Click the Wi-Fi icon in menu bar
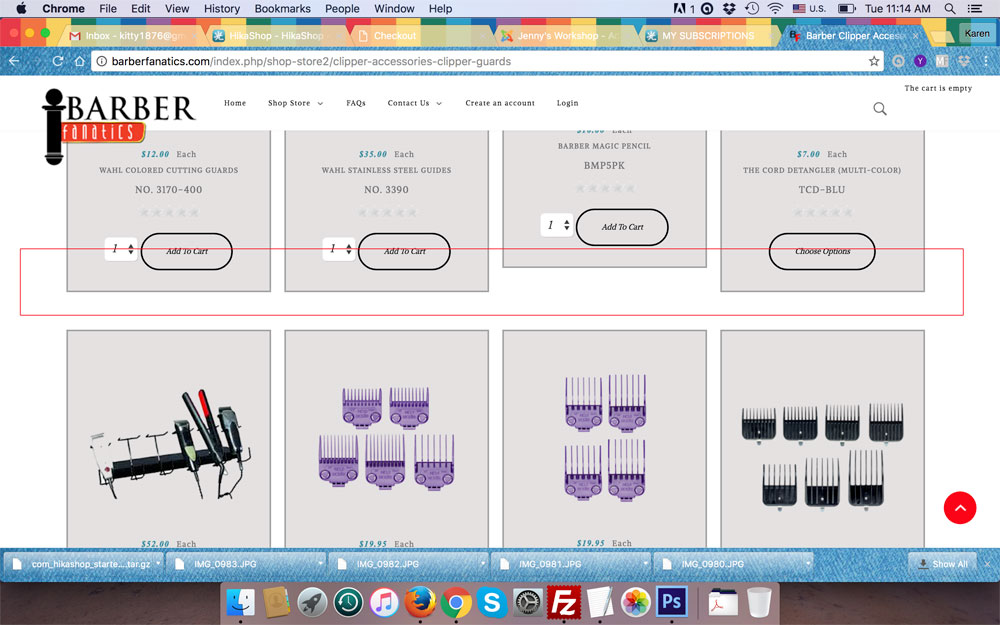The image size is (1000, 625). pyautogui.click(x=775, y=8)
